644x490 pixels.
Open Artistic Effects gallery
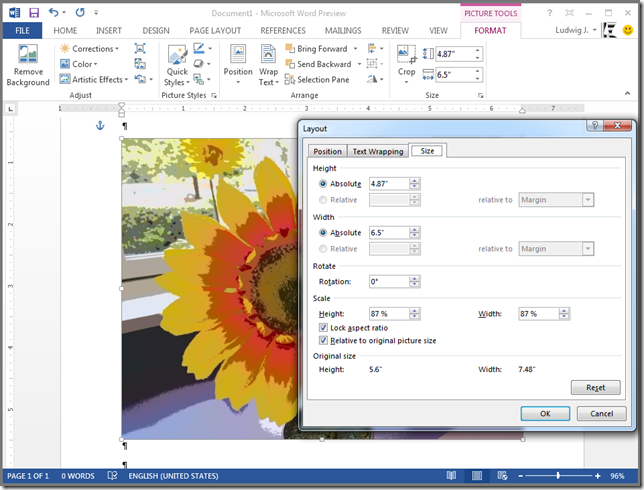(94, 79)
